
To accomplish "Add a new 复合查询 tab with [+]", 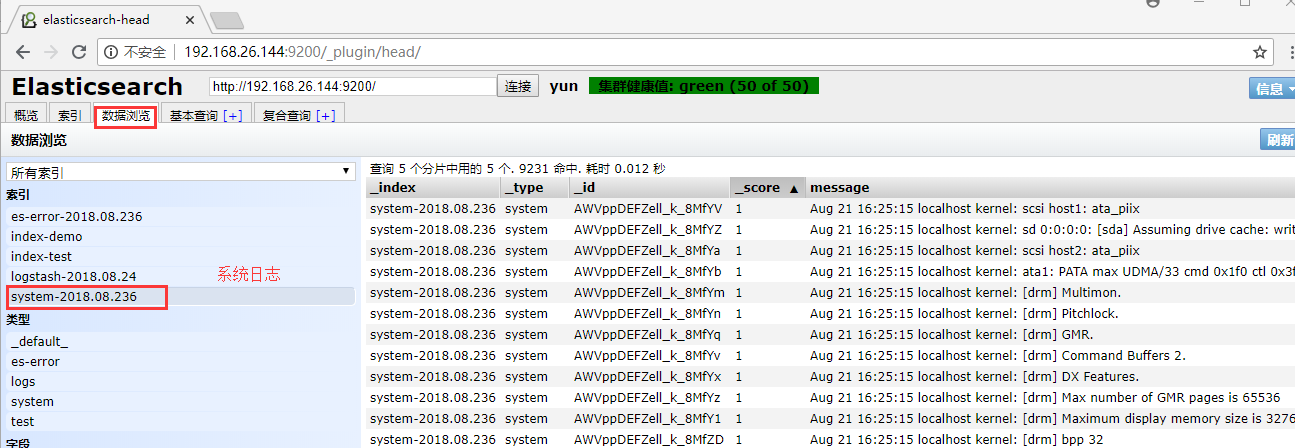I will click(326, 116).
